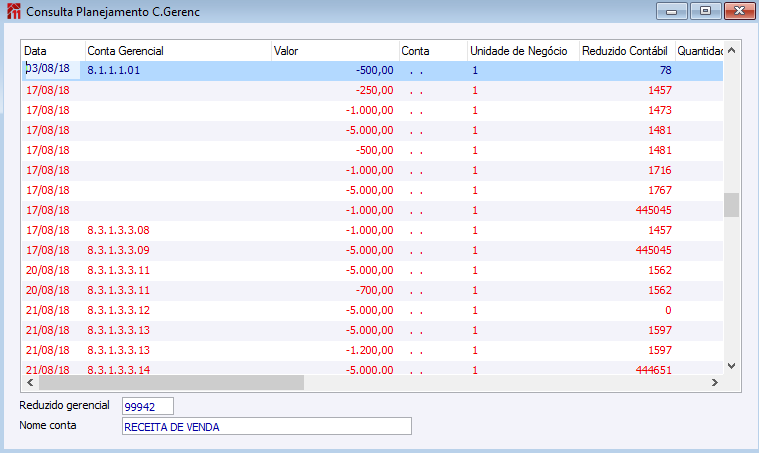Click the horizontal scrollbar right arrow
759x453 pixels.
coord(715,383)
